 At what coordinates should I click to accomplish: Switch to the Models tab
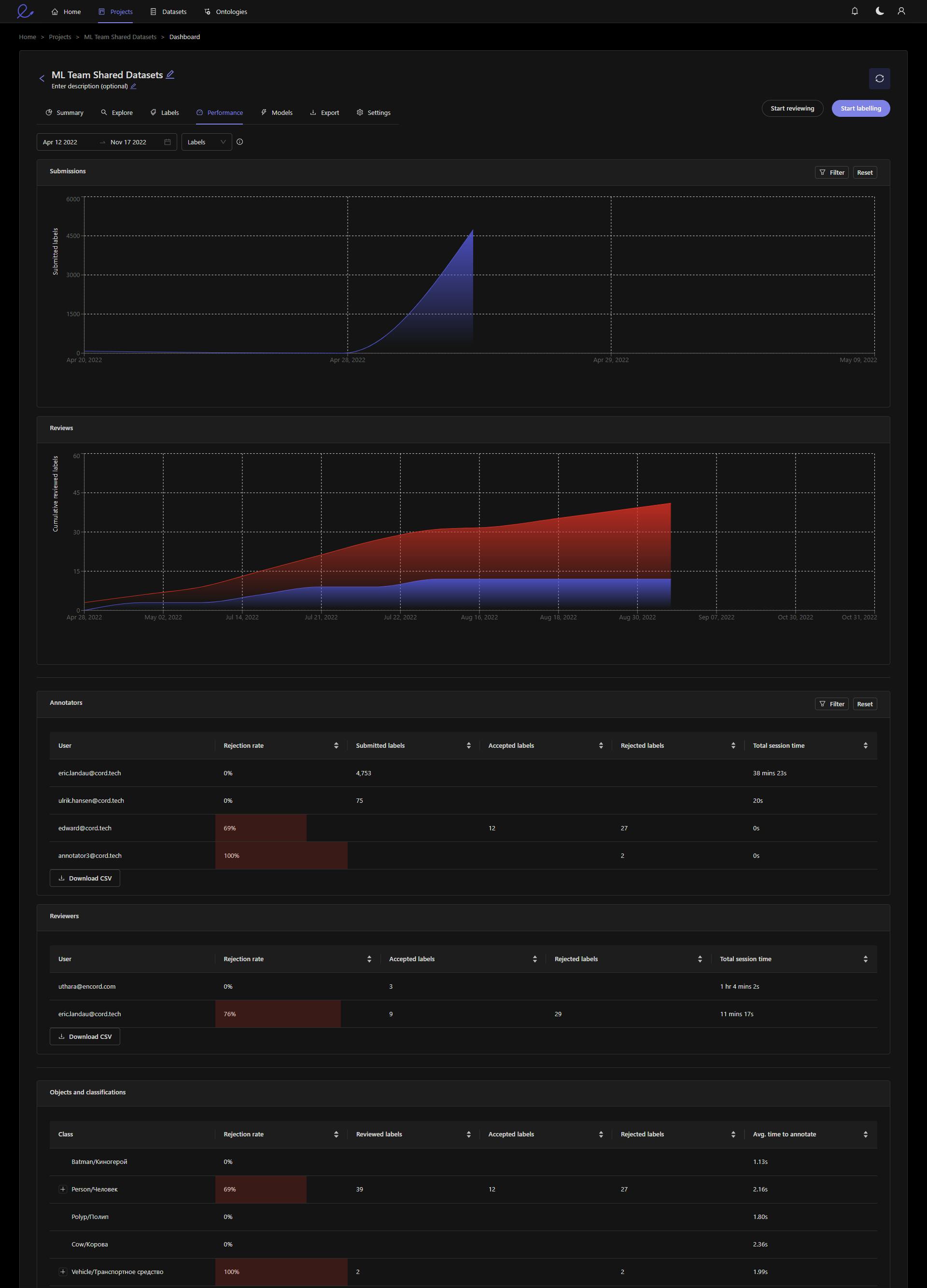pos(277,112)
